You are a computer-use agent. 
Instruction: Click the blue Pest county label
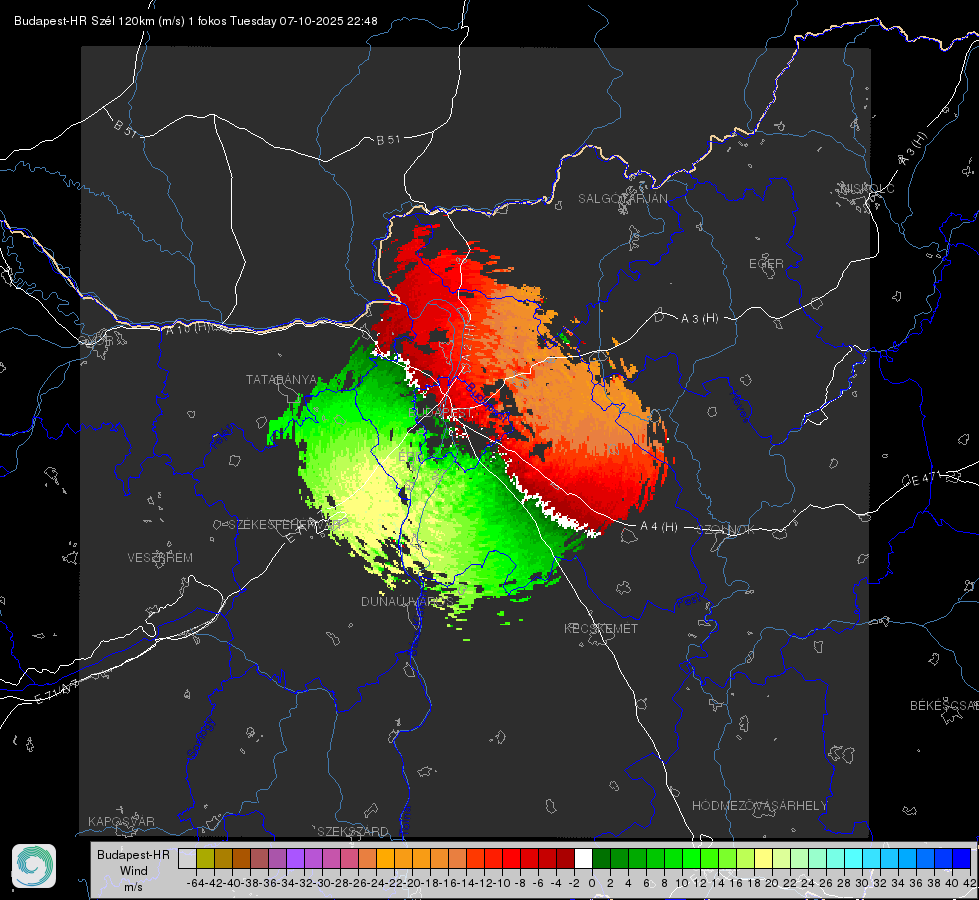coord(689,601)
